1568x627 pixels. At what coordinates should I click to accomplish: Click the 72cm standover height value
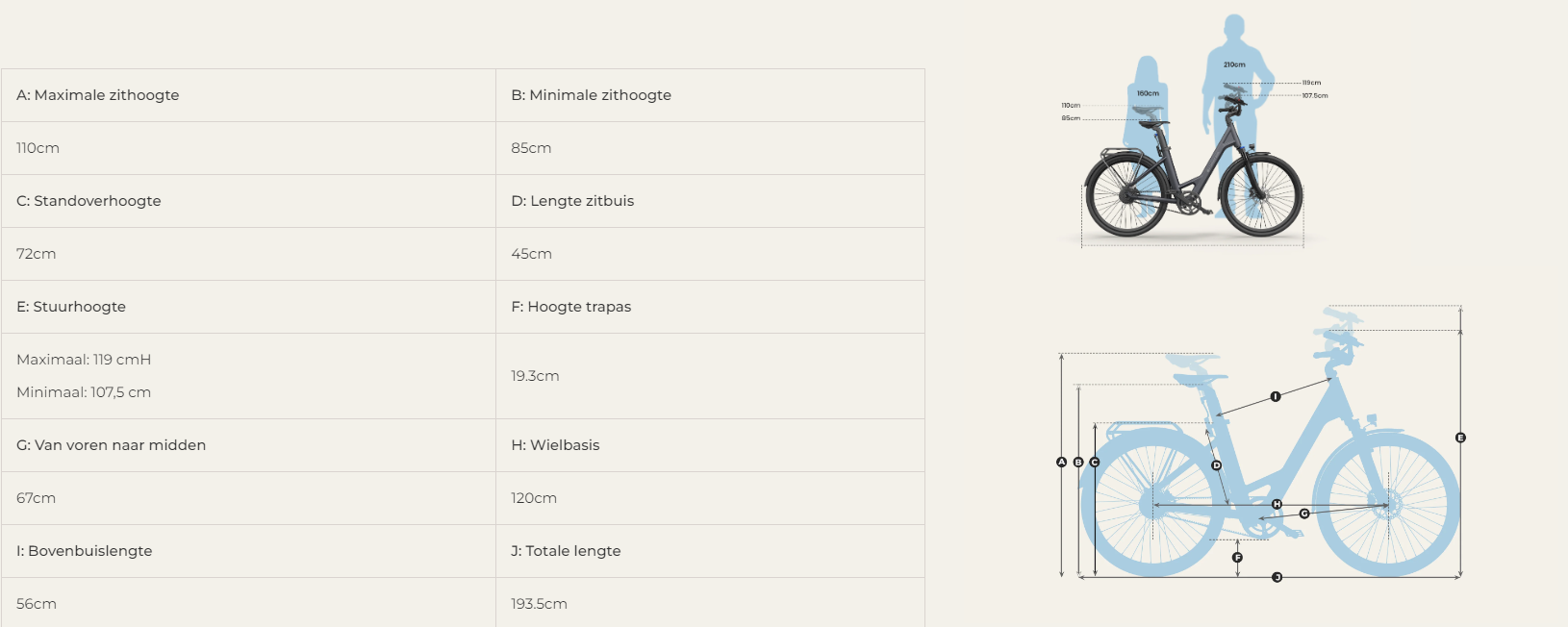point(37,254)
